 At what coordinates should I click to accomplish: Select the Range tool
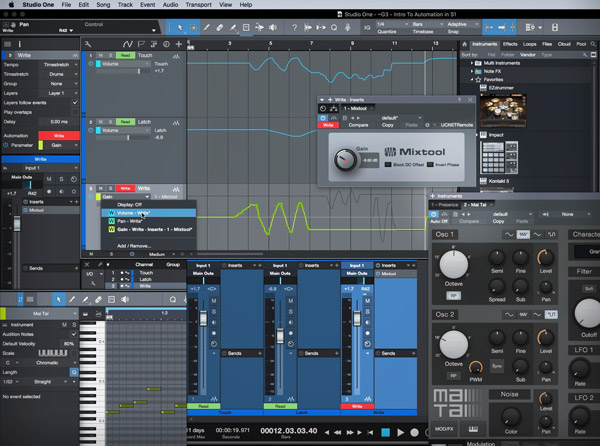[193, 28]
